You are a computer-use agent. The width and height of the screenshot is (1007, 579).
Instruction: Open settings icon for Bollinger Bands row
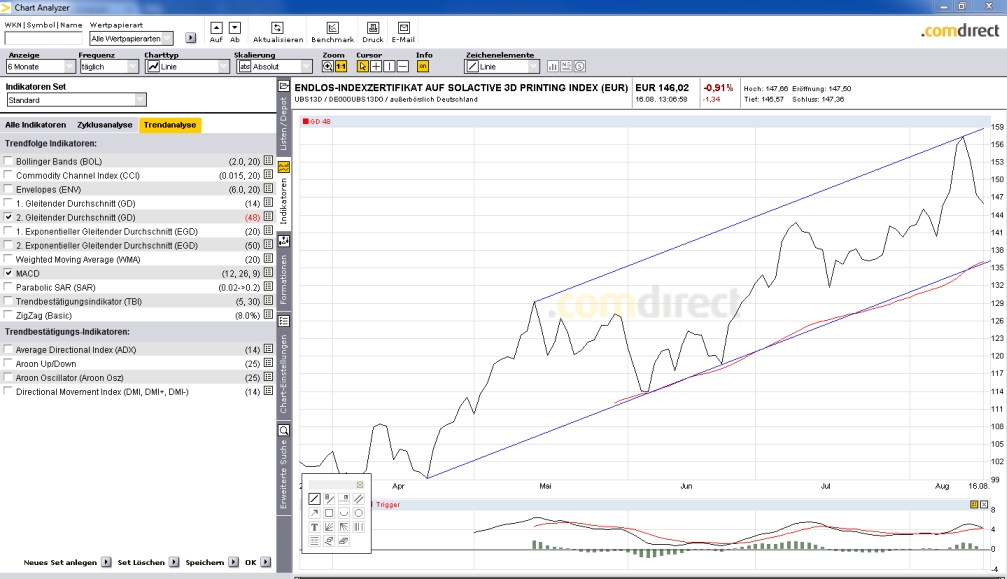tap(268, 161)
